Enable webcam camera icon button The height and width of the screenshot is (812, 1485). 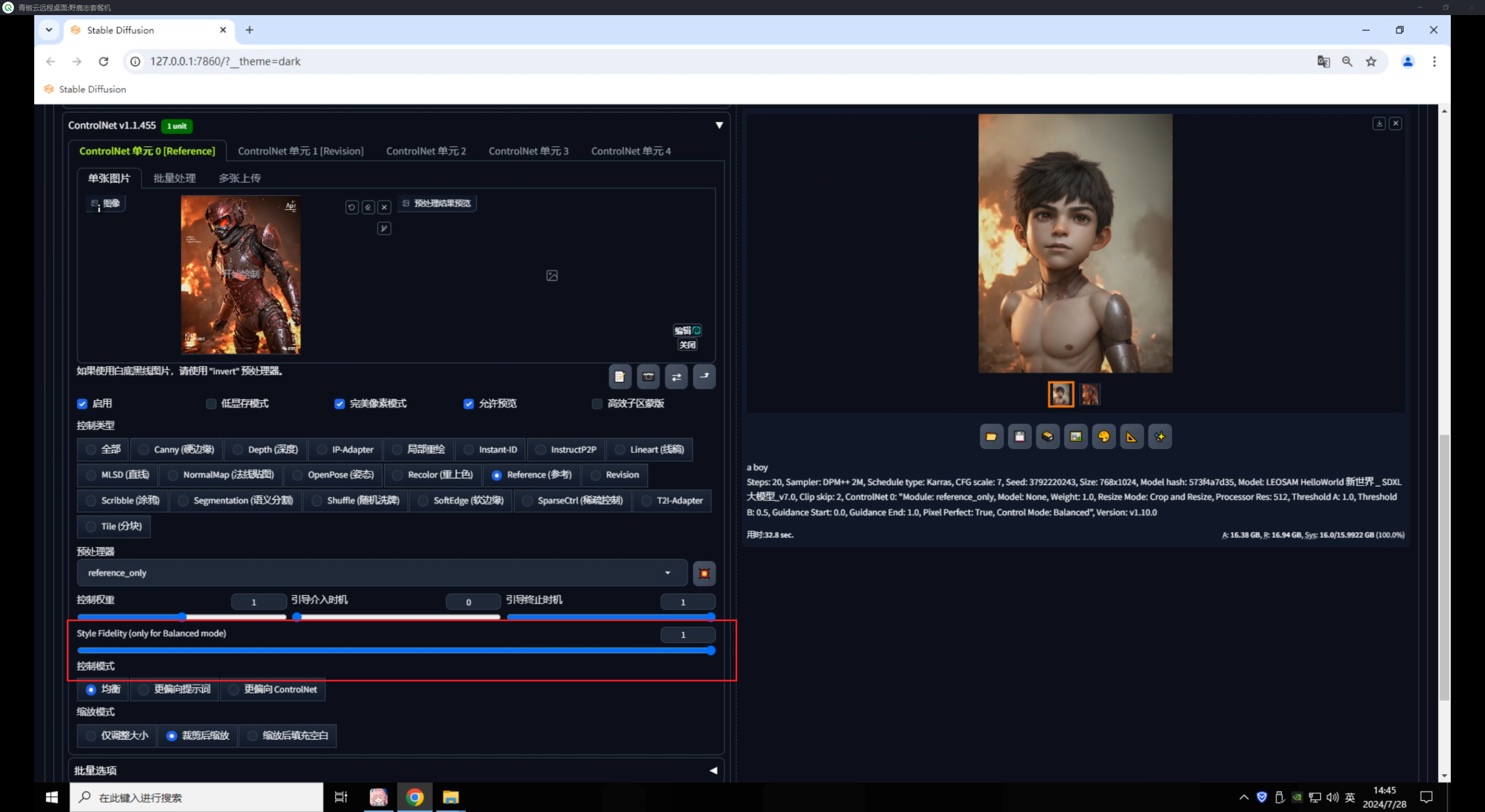pos(648,376)
